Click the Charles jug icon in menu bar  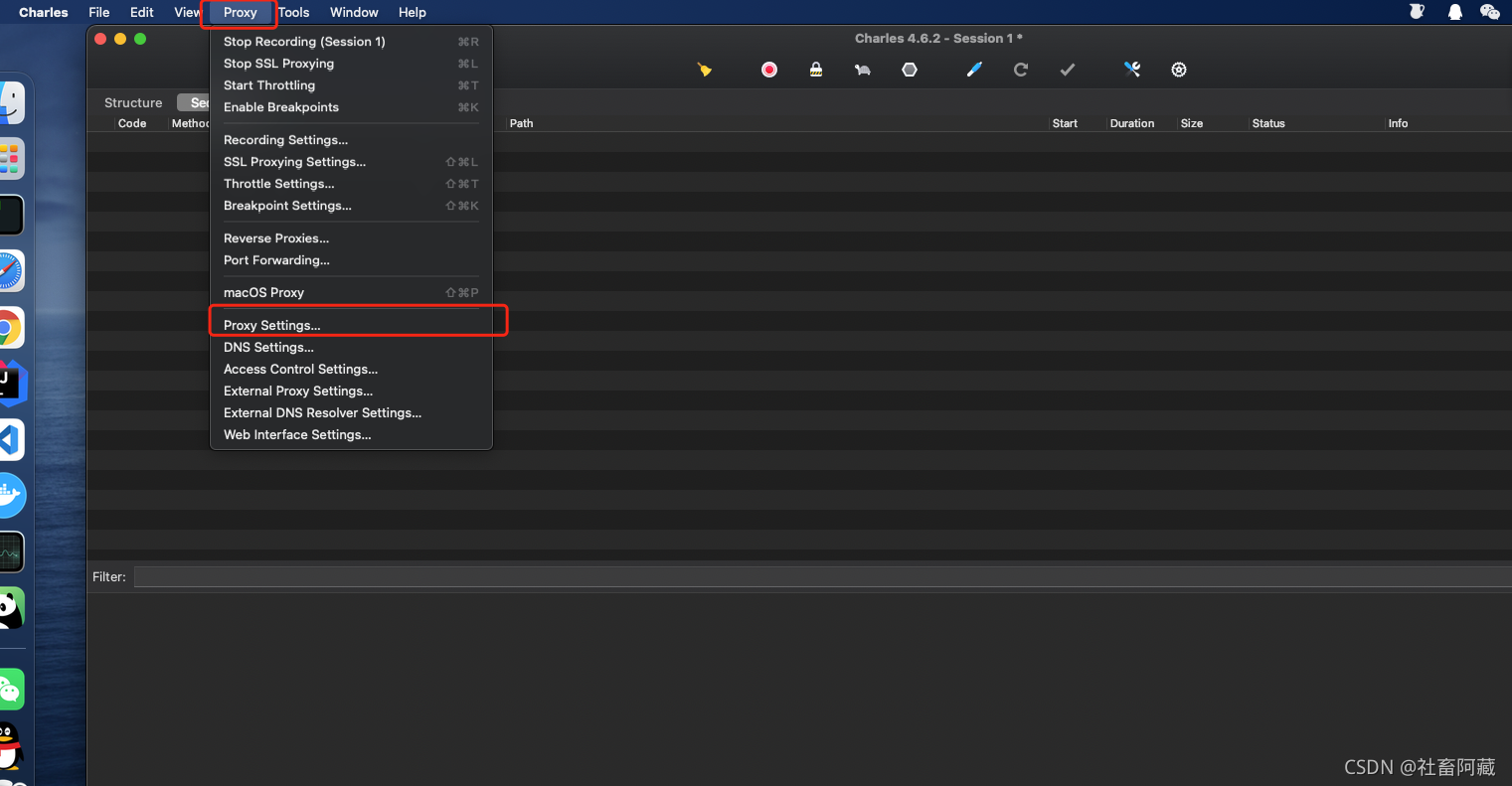coord(1418,12)
